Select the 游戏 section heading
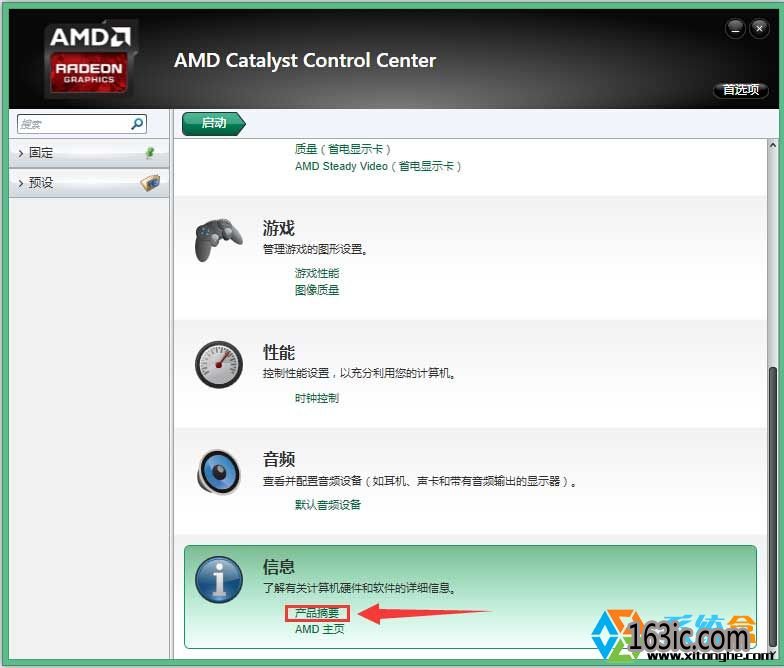The image size is (784, 668). 278,228
